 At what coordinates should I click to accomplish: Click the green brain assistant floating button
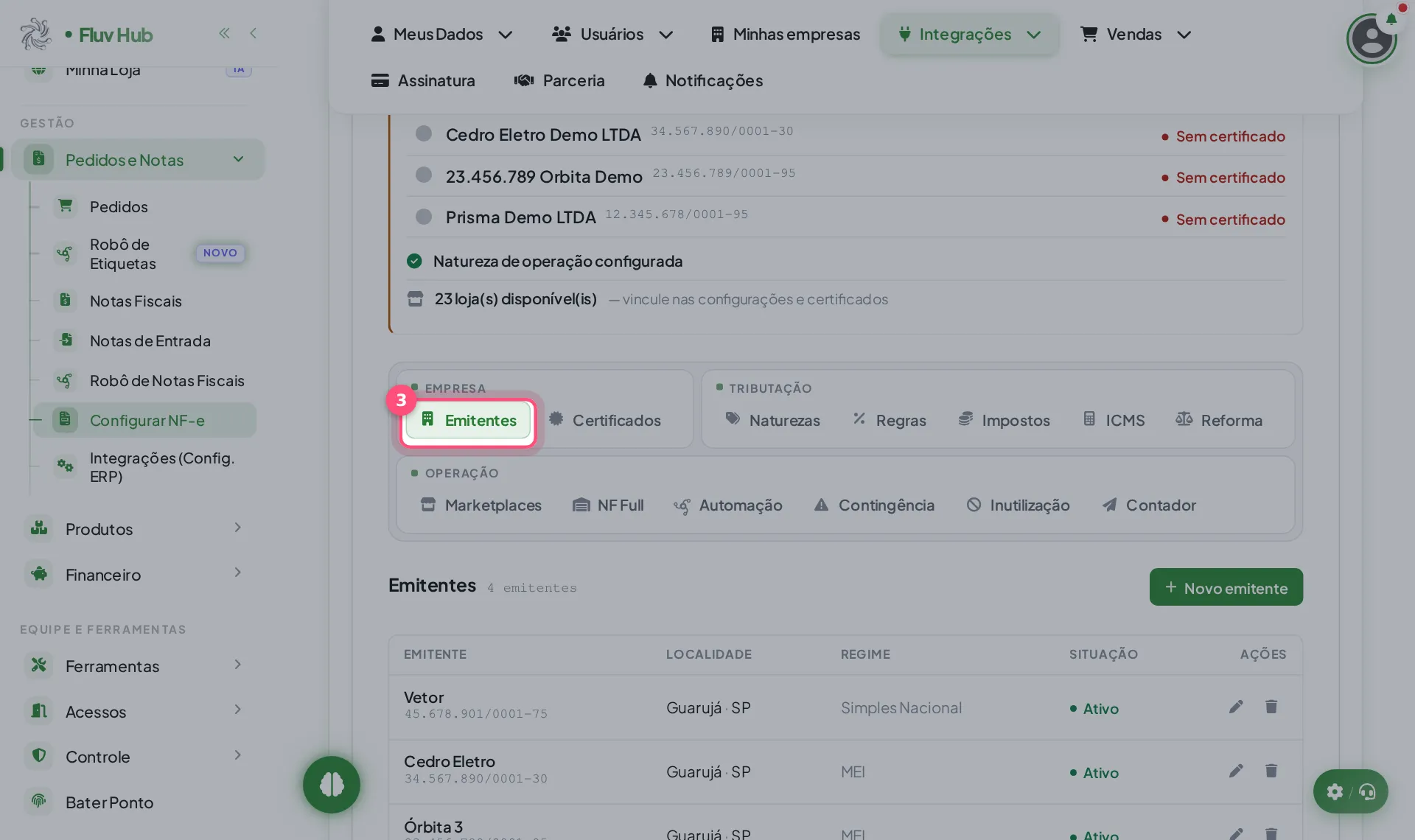(332, 785)
